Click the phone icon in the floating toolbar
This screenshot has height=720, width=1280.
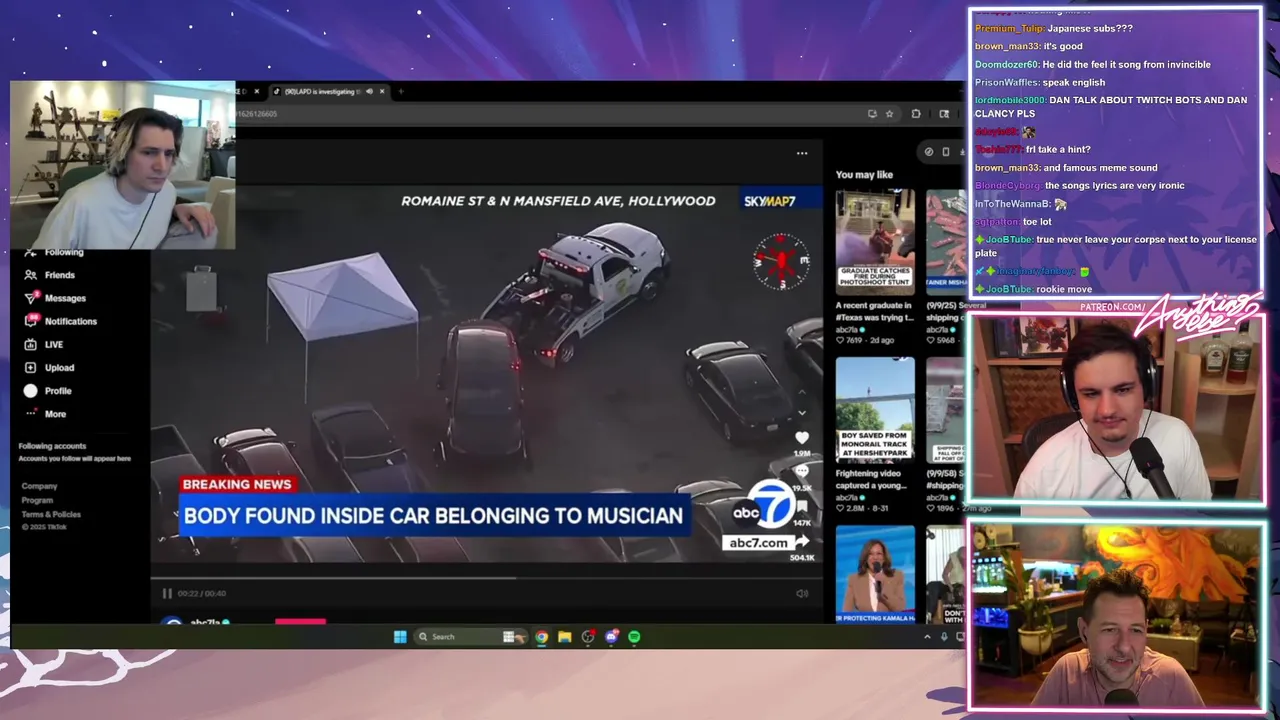[946, 152]
